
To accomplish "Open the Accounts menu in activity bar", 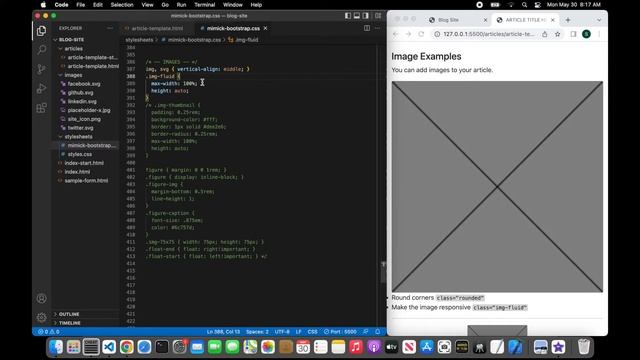I will pyautogui.click(x=41, y=298).
